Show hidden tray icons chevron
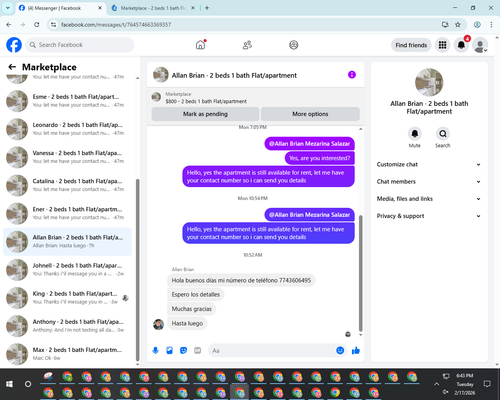Viewport: 500px width, 400px height. (x=436, y=384)
